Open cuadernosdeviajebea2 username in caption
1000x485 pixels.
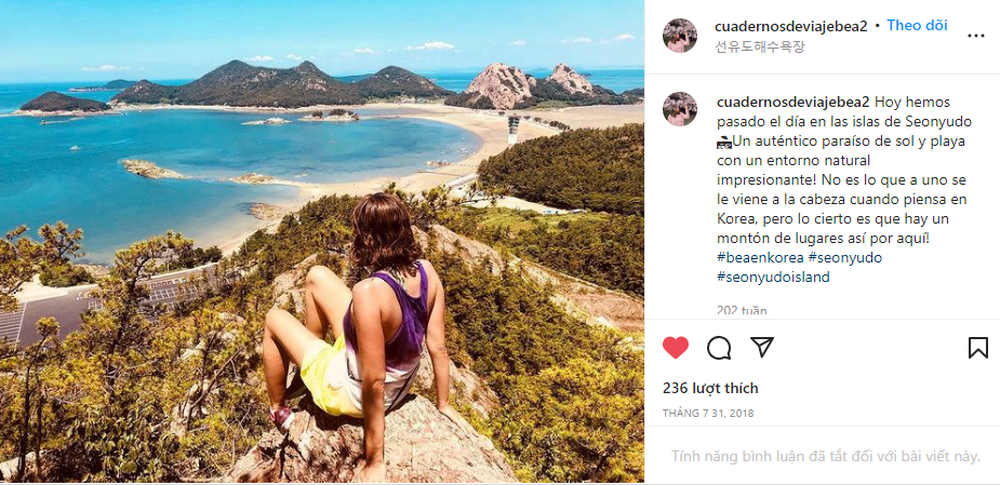pyautogui.click(x=793, y=102)
